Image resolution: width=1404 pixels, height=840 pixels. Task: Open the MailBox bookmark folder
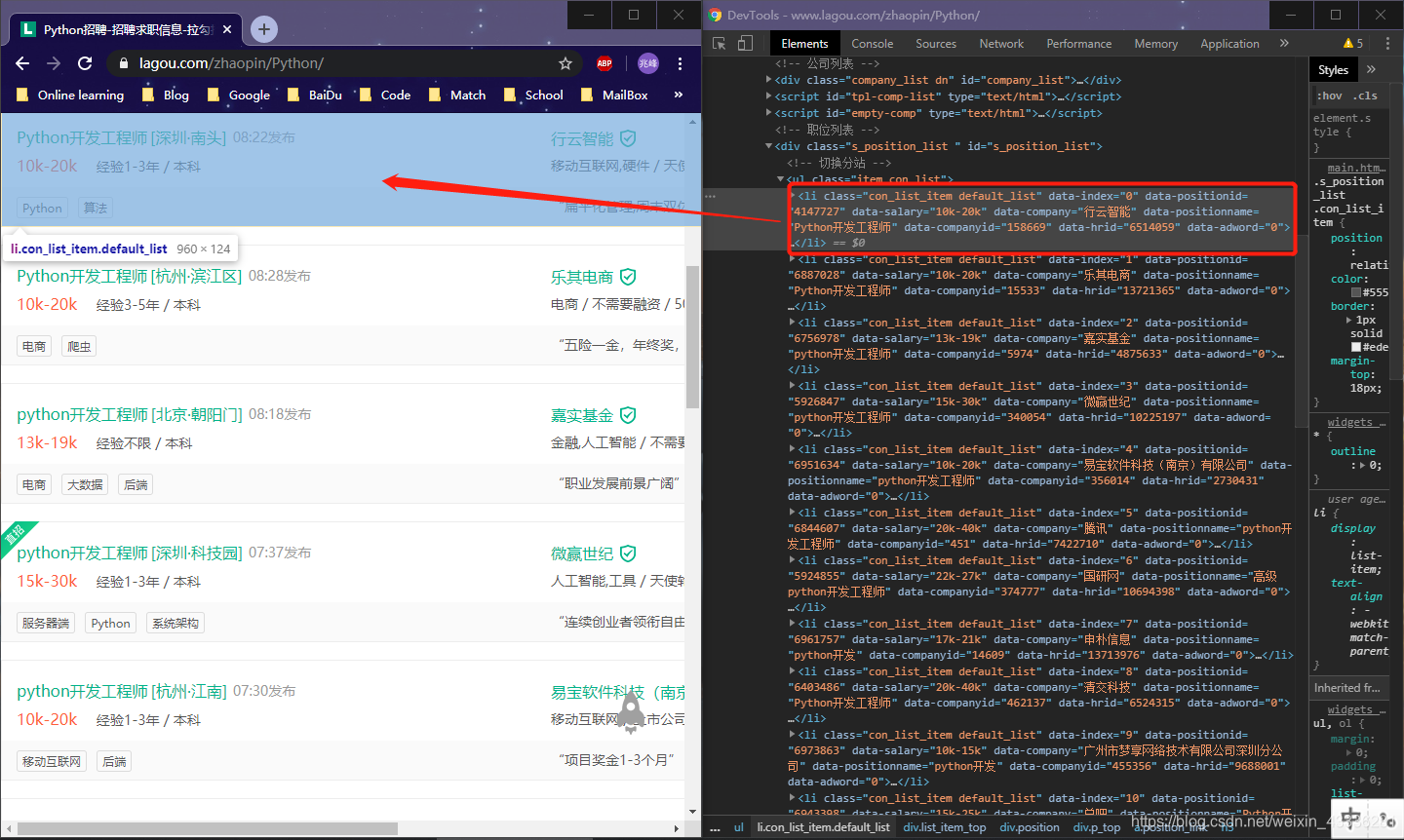[614, 95]
